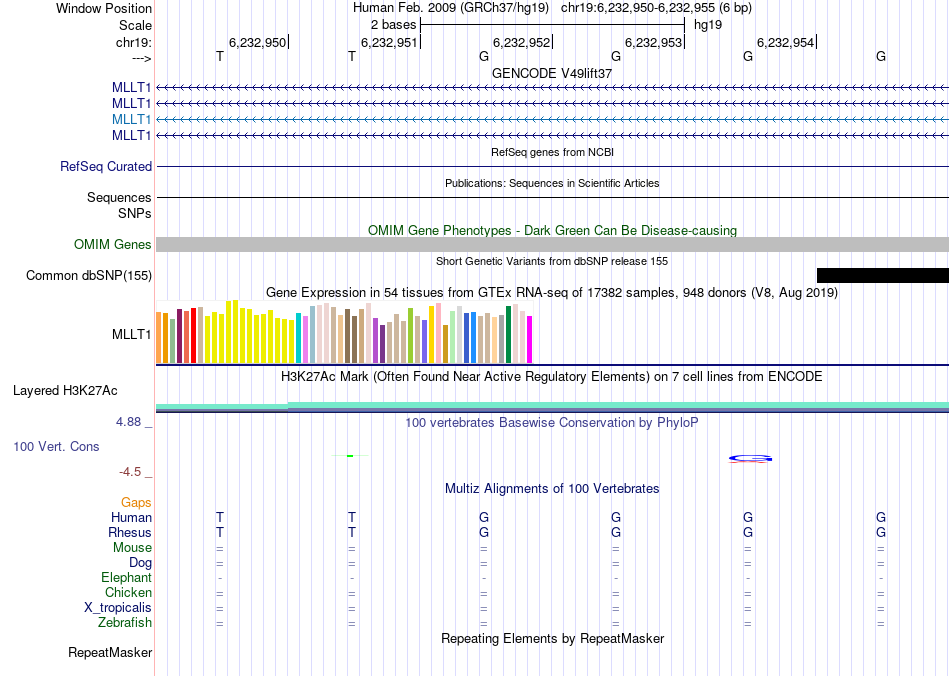Select the Human Feb. 2009 (GRCh37/hg19) heading
950x676 pixels.
[x=451, y=8]
